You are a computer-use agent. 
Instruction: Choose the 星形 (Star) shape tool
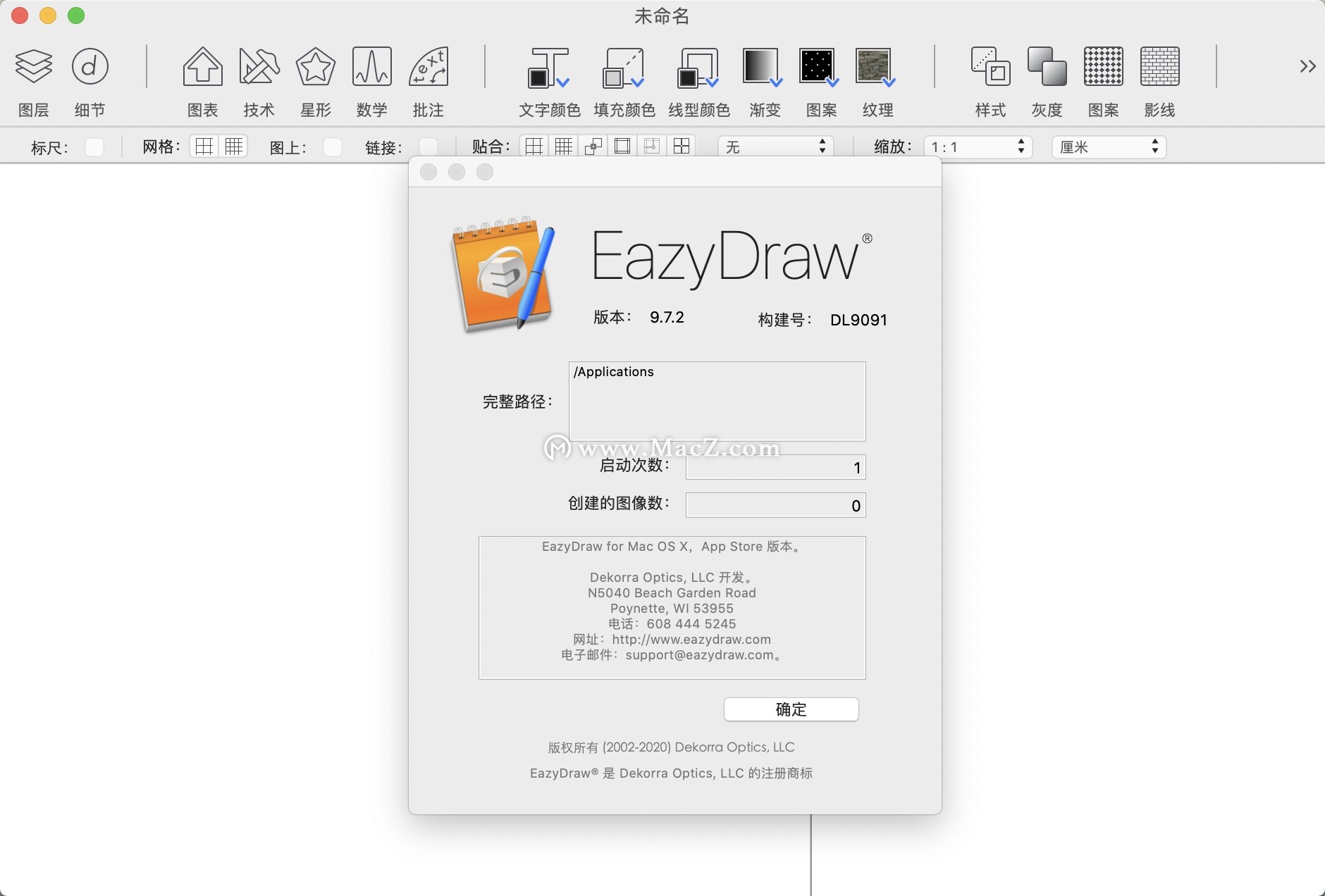tap(316, 66)
